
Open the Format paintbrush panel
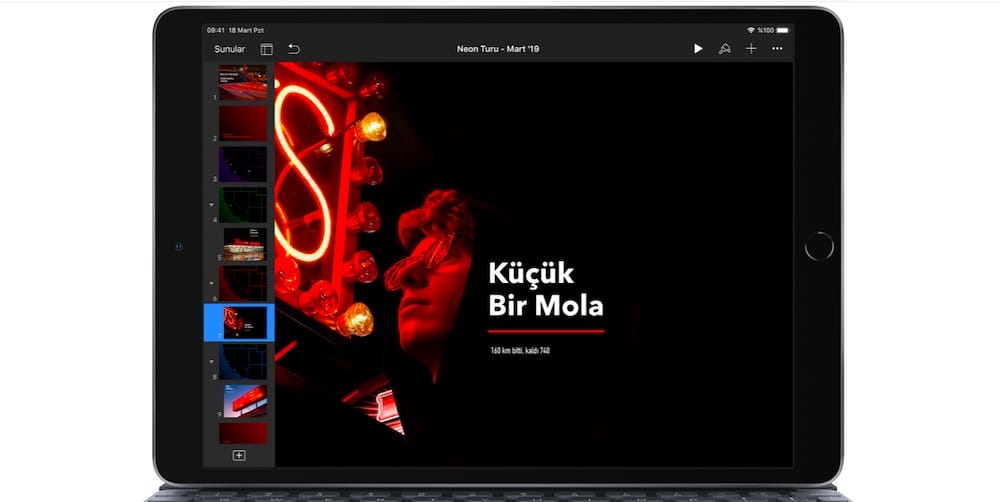(725, 49)
